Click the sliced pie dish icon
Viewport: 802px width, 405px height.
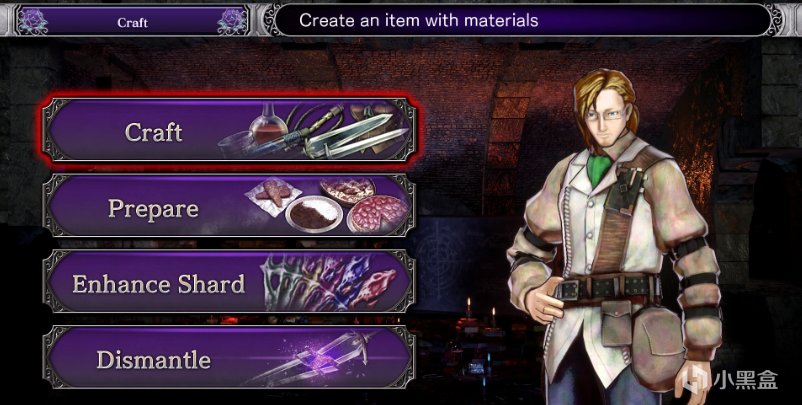click(378, 214)
